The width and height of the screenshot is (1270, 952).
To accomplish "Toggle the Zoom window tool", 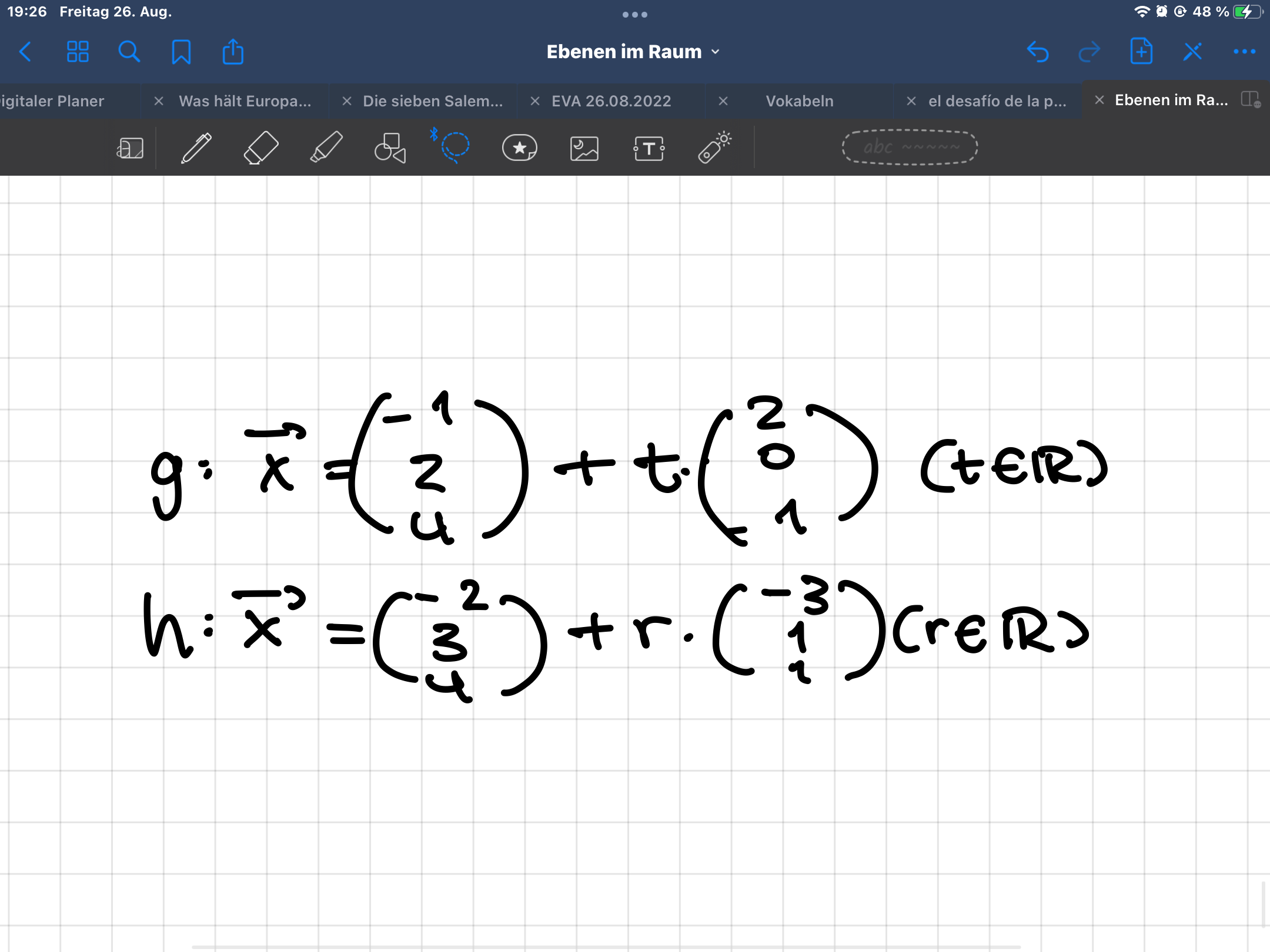I will [129, 148].
